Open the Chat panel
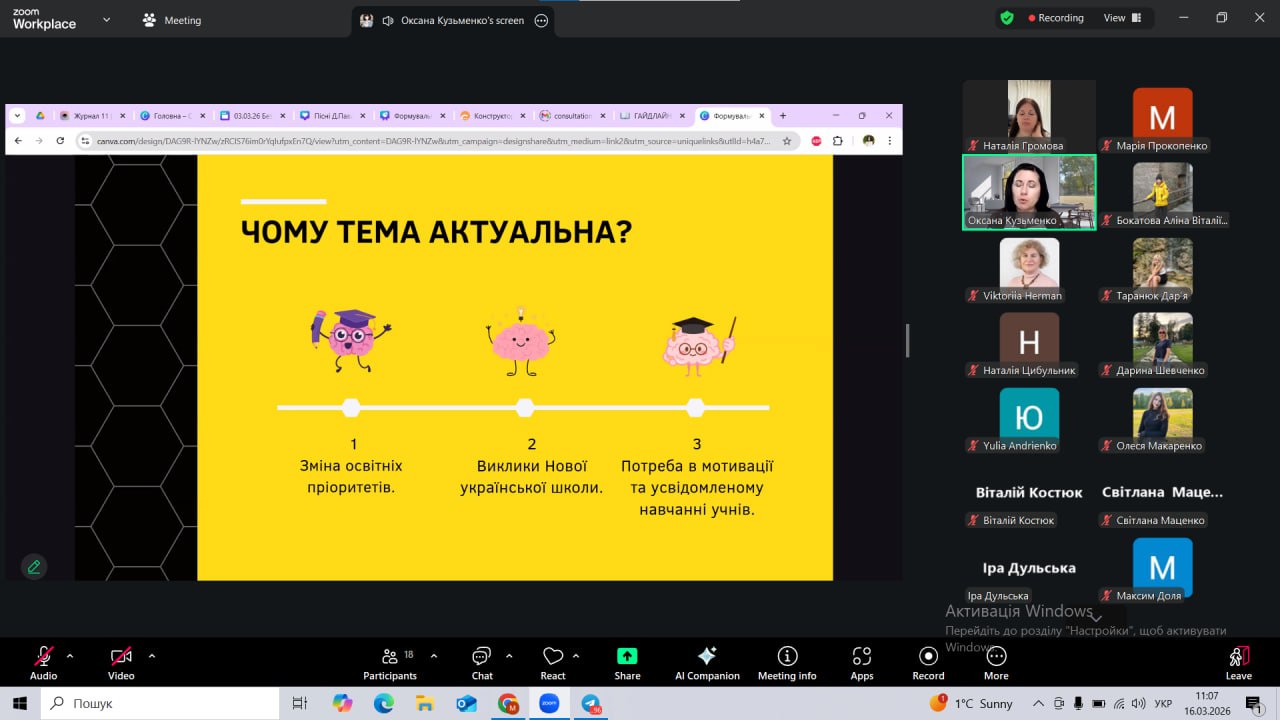The height and width of the screenshot is (720, 1280). [482, 662]
